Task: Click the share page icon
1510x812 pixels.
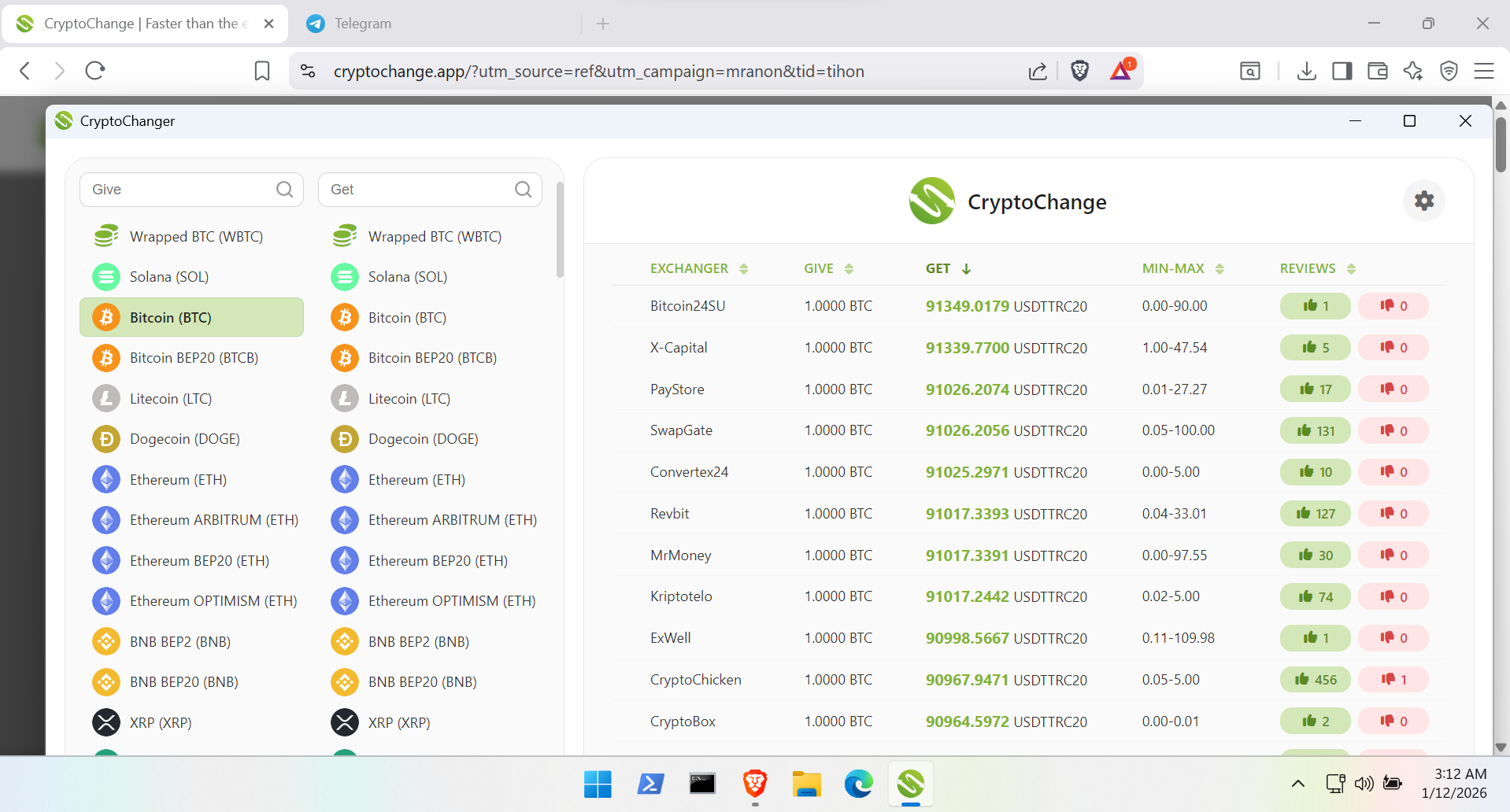Action: click(x=1038, y=71)
